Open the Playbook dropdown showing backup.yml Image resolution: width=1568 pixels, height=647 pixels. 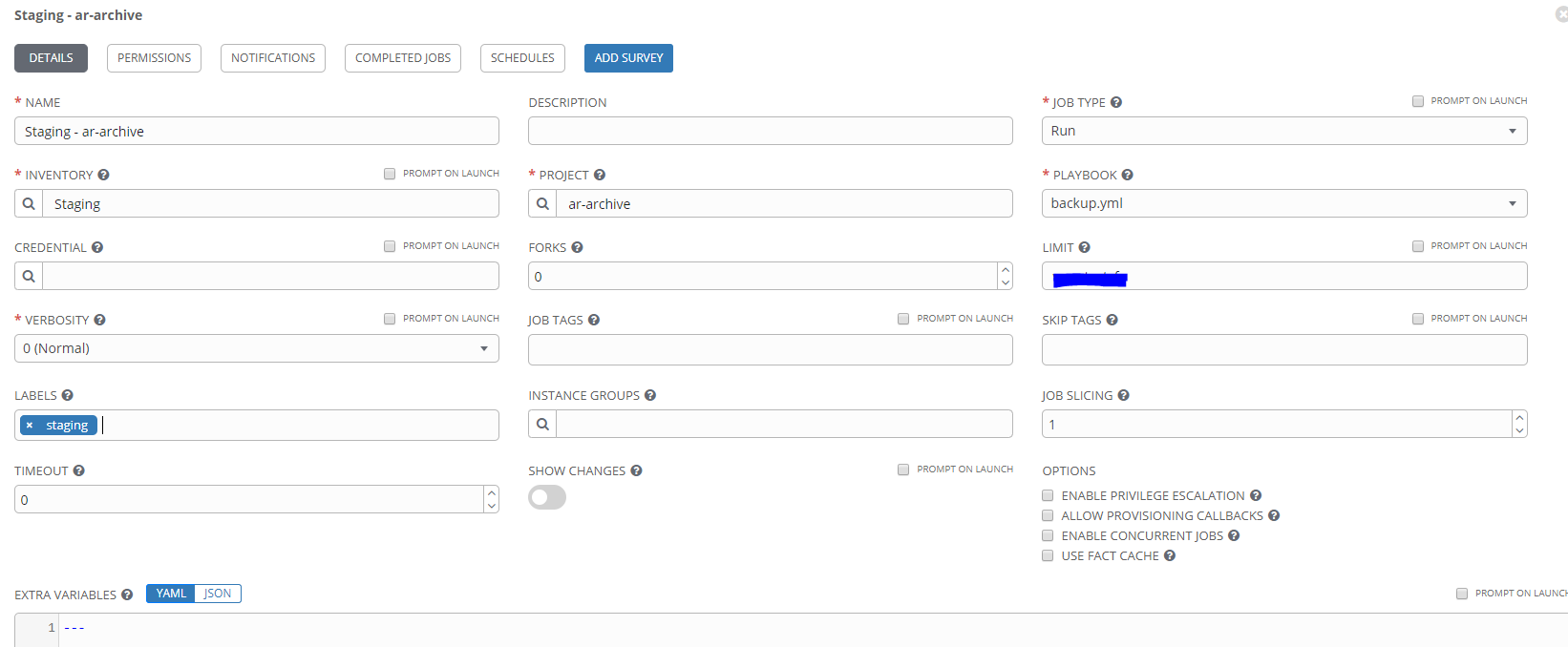[1284, 203]
